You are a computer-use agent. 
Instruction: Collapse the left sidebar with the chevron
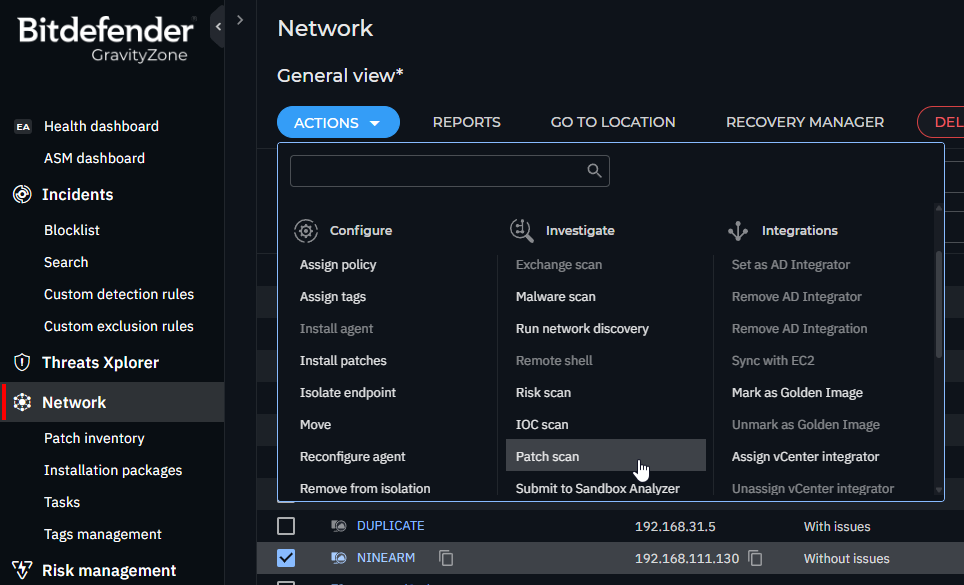218,25
